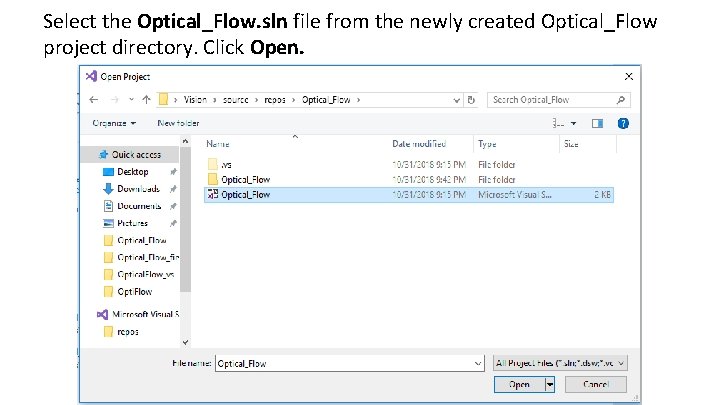Open the Help icon
Viewport: 720px width, 405px height.
click(x=623, y=123)
